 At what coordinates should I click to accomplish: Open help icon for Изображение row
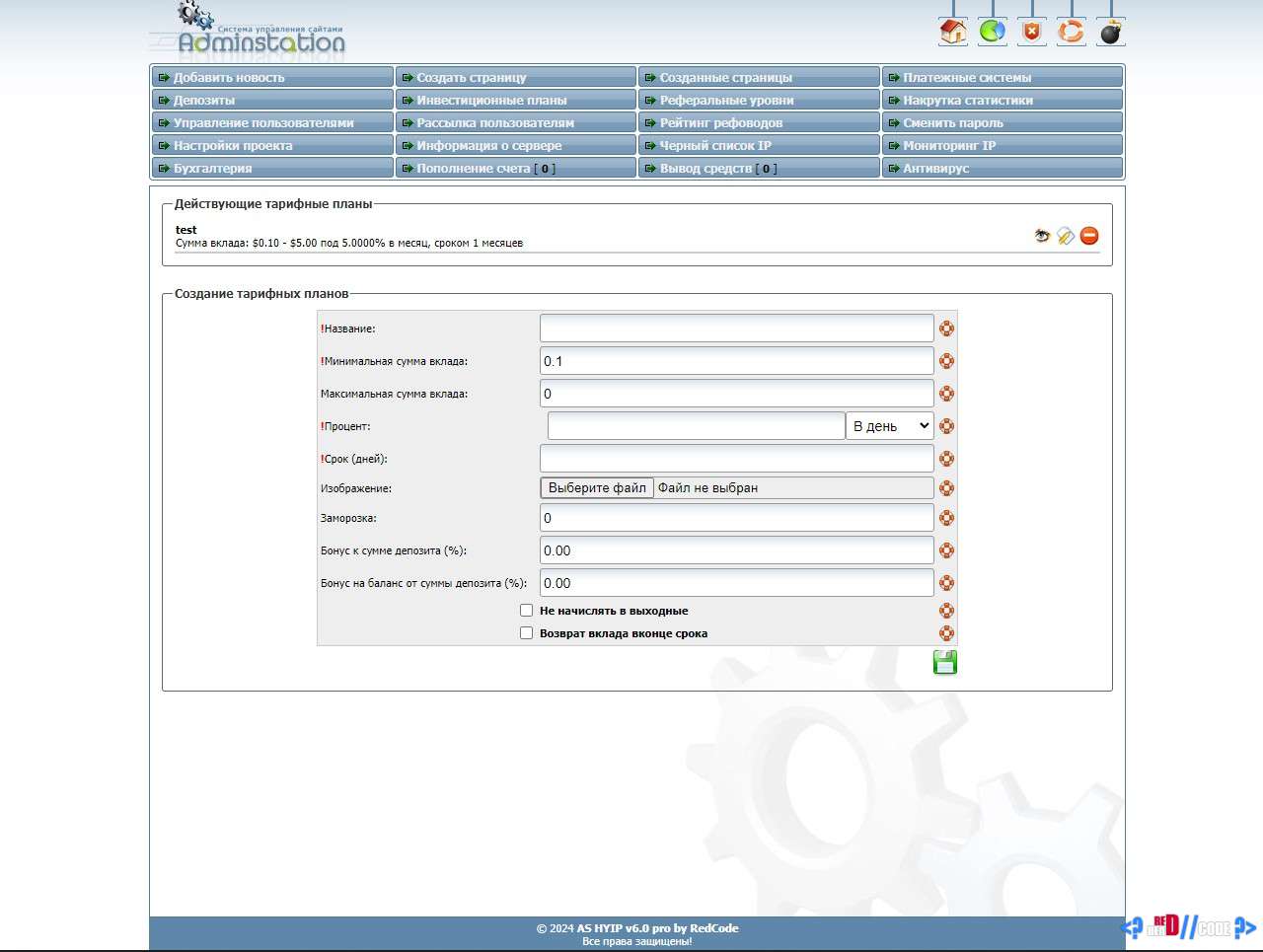946,488
